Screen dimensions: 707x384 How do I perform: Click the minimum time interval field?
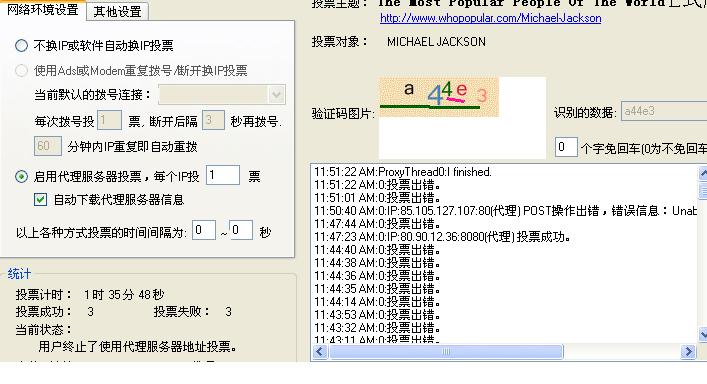click(x=203, y=230)
